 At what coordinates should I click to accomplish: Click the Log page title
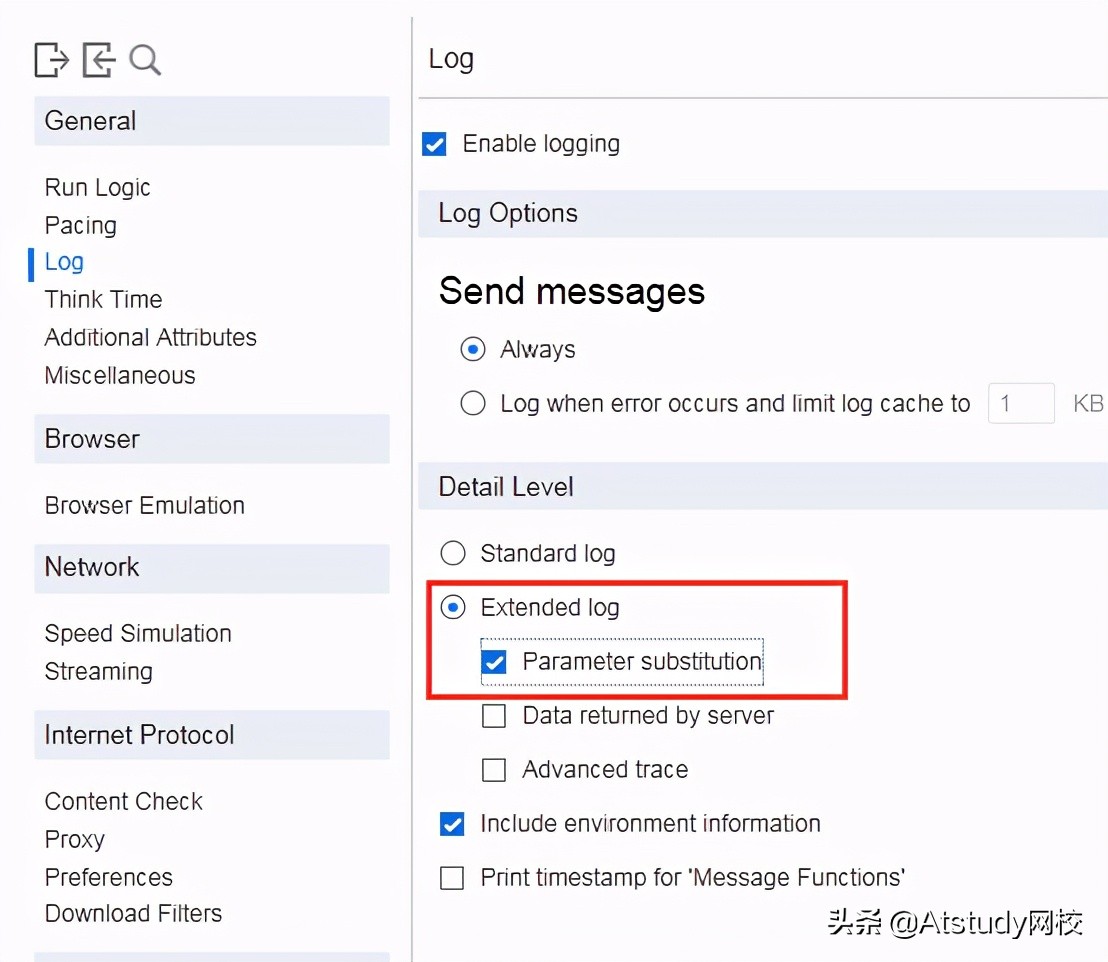(x=451, y=59)
